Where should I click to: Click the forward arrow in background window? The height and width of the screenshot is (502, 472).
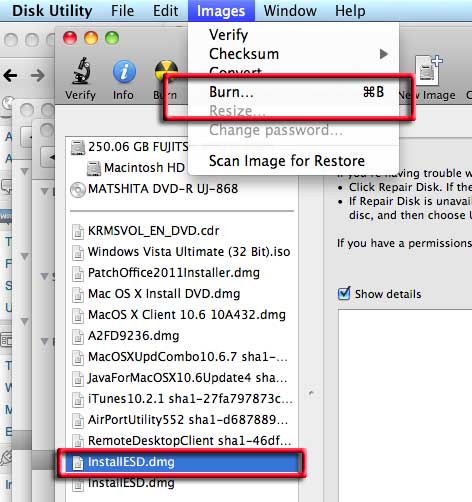(x=37, y=75)
